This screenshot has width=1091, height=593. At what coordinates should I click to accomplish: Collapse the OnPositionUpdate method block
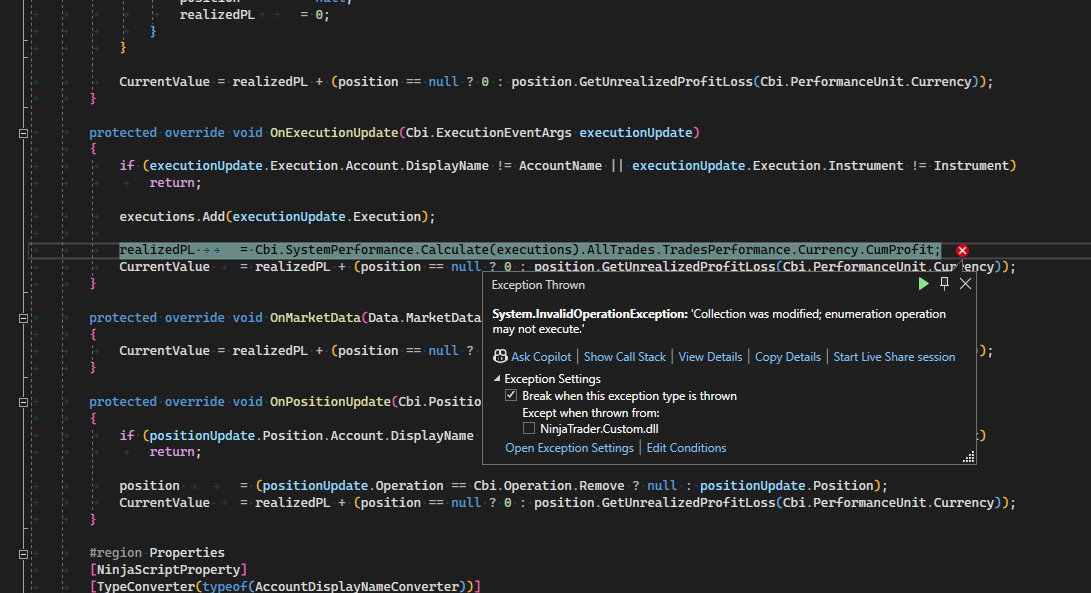[x=23, y=402]
